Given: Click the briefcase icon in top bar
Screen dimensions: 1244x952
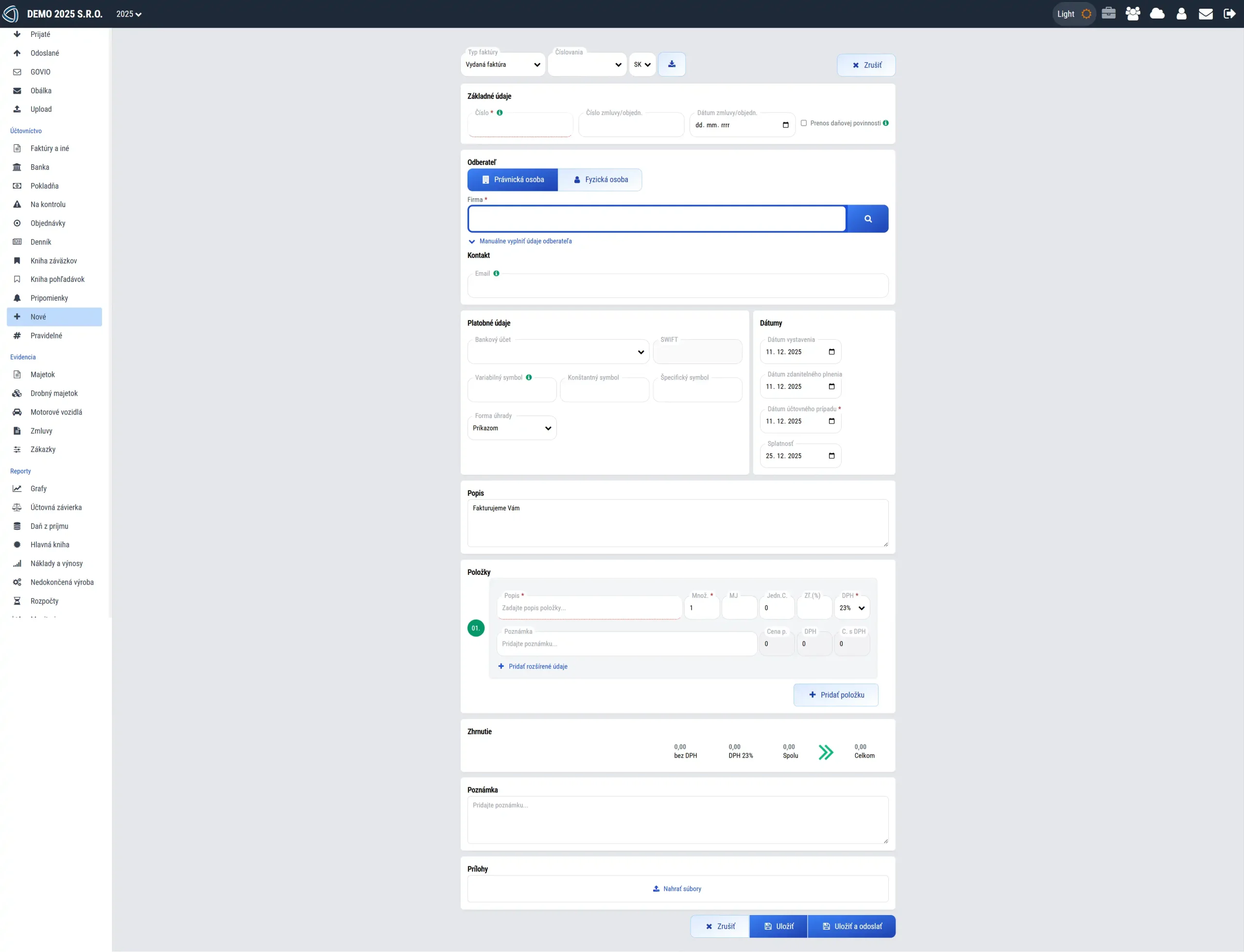Looking at the screenshot, I should coord(1108,14).
